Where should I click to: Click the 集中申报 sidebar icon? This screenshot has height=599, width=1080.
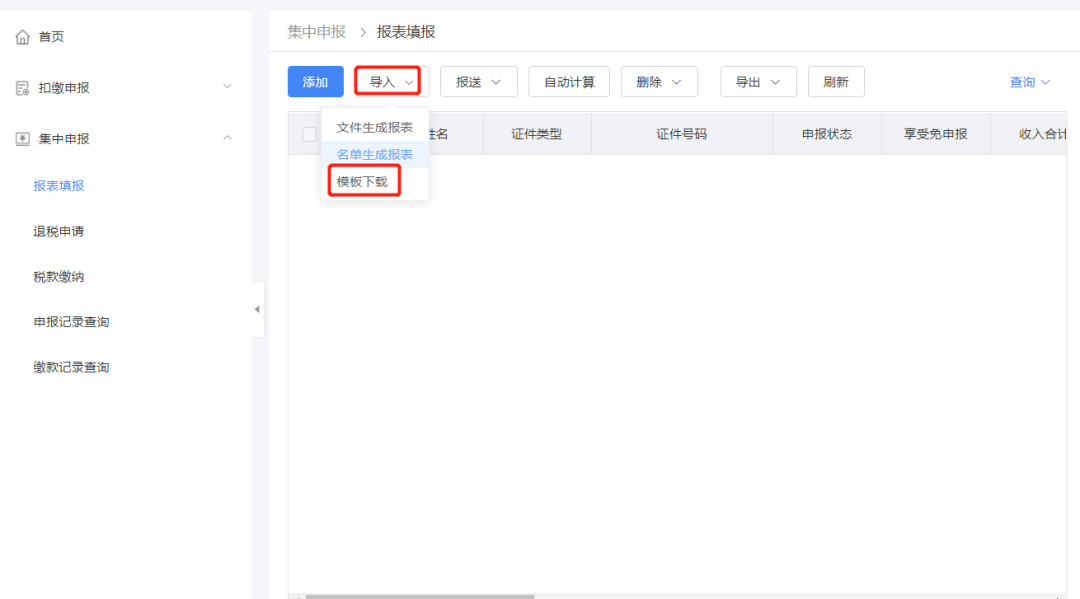(x=22, y=139)
